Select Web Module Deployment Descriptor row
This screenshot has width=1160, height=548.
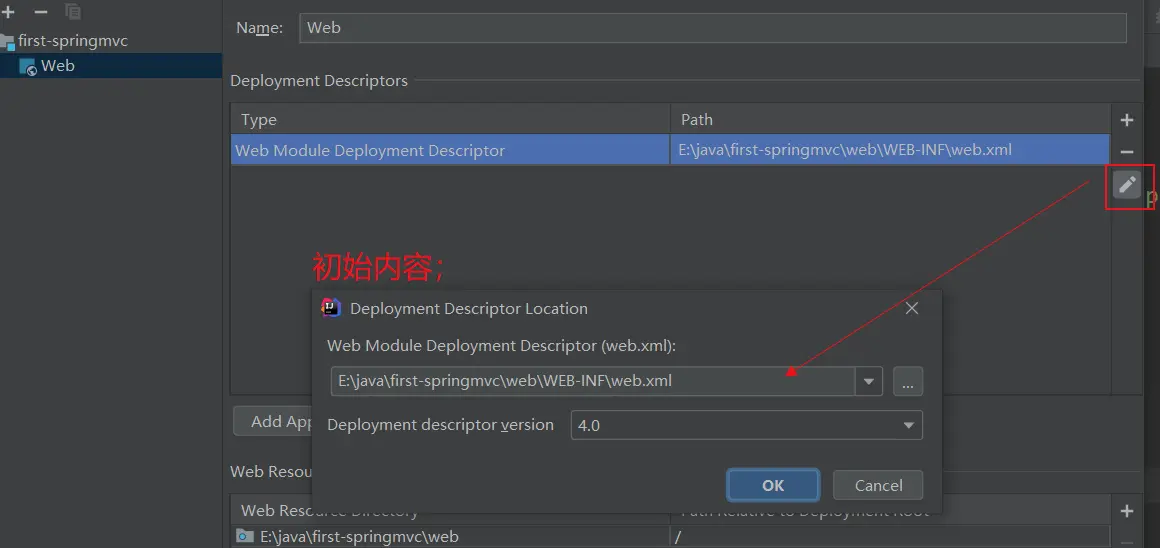click(670, 150)
